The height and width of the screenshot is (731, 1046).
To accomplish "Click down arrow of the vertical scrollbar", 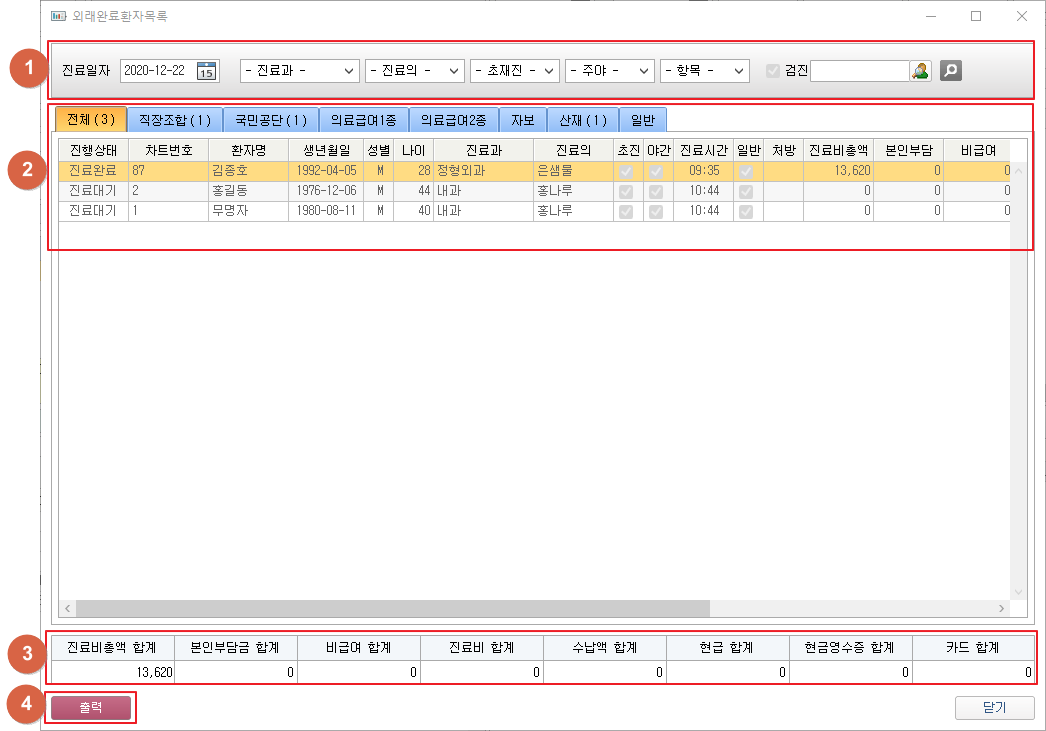I will [1019, 591].
